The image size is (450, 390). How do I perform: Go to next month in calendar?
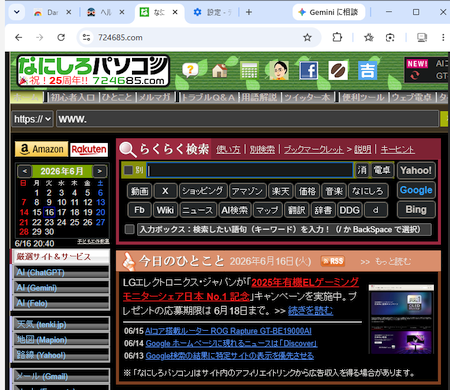99,171
